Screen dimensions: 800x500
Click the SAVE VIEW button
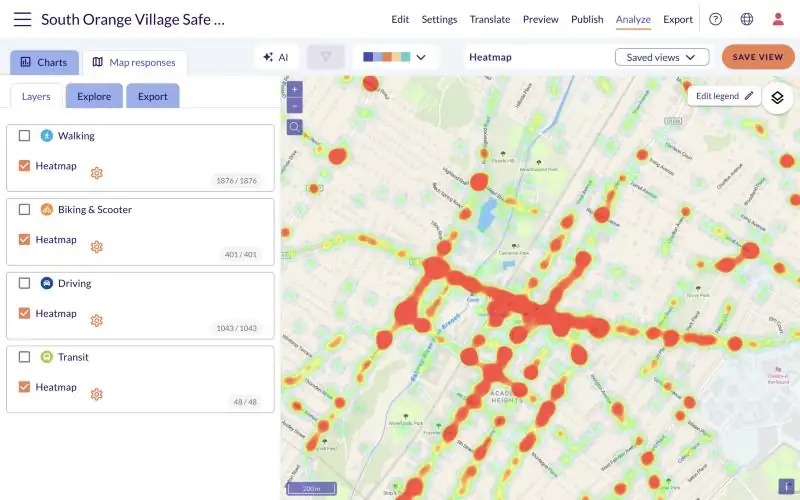tap(758, 57)
